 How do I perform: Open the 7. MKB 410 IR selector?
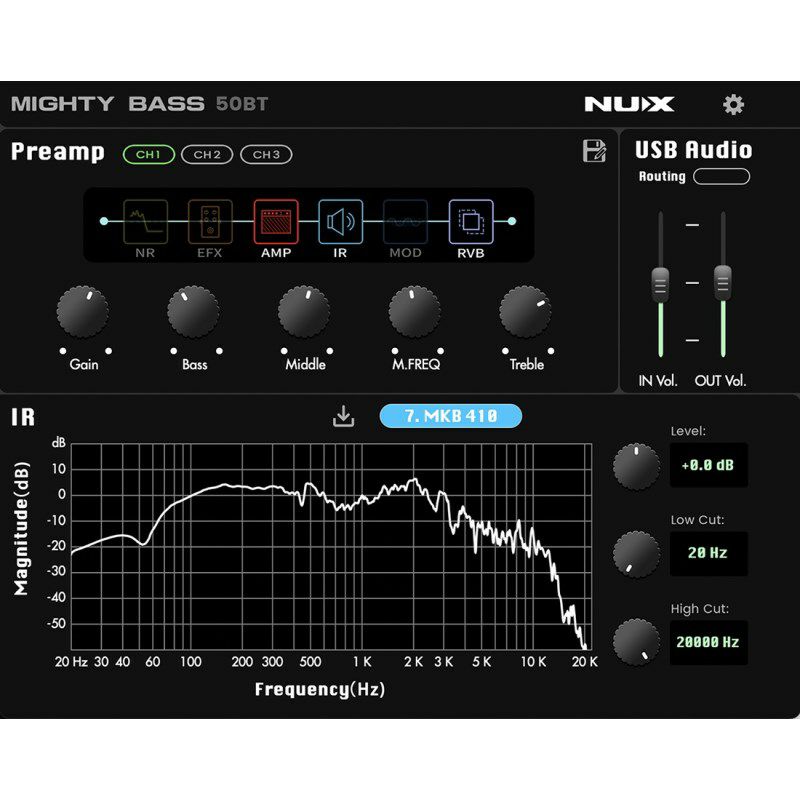click(451, 416)
